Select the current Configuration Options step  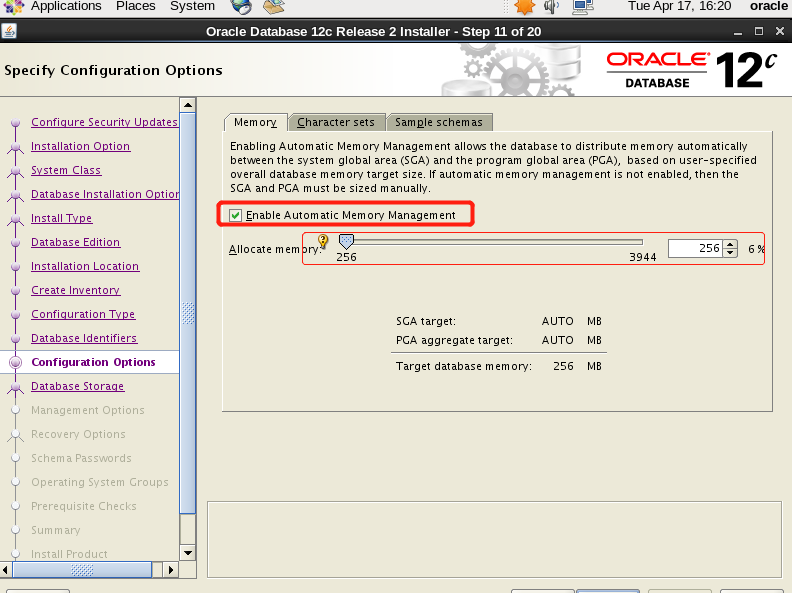(93, 362)
